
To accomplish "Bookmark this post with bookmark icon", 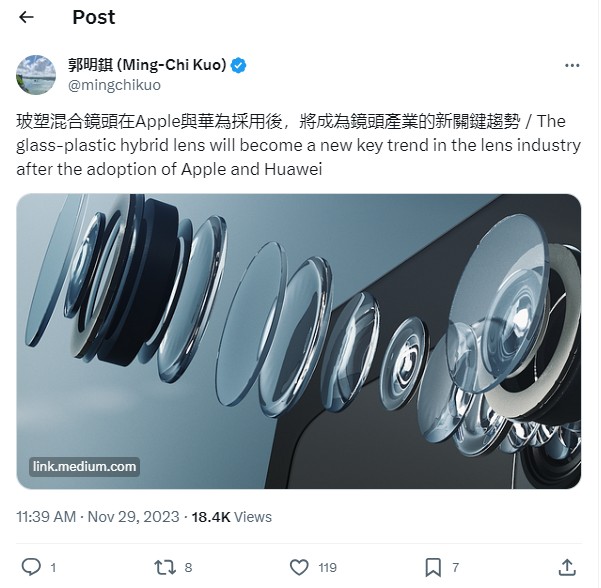I will point(433,567).
